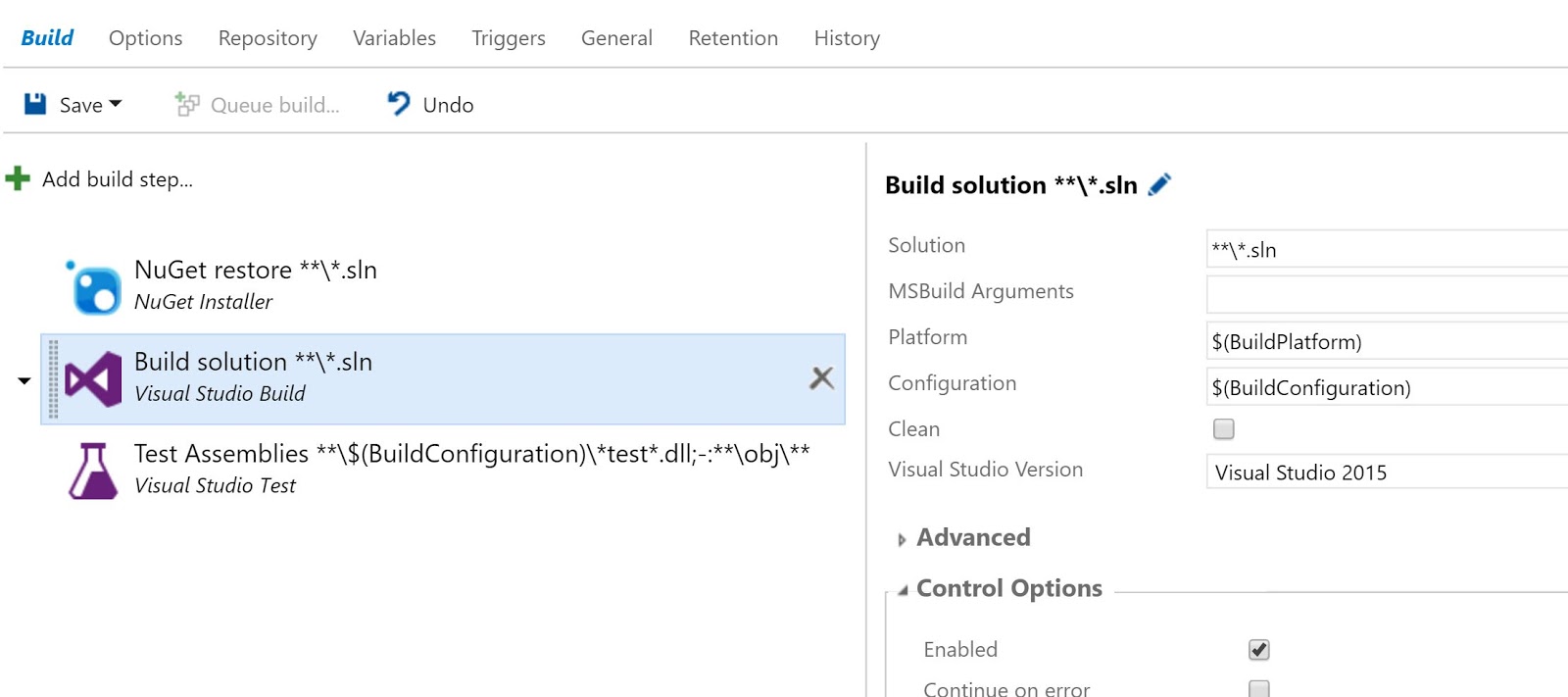Click pencil icon to rename build step
The height and width of the screenshot is (697, 1568).
pos(1160,184)
